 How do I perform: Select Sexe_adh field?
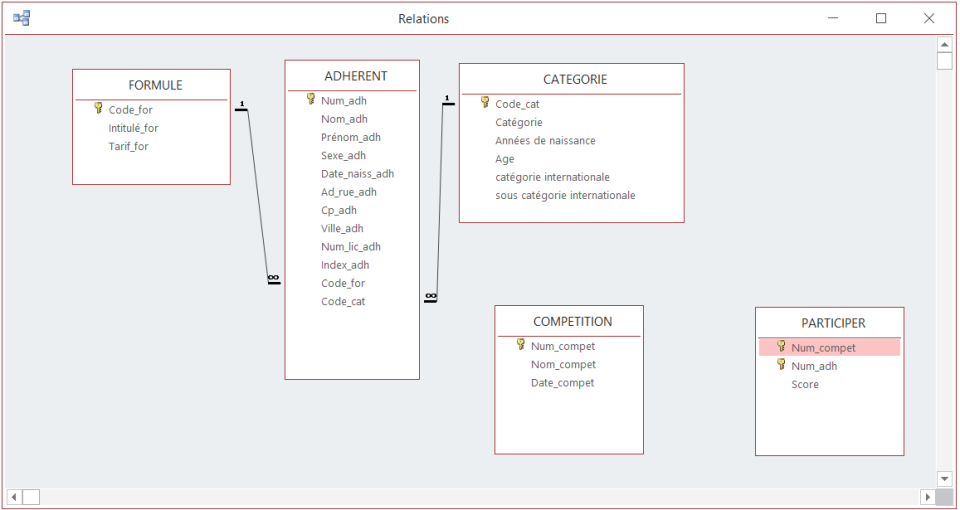[x=343, y=156]
